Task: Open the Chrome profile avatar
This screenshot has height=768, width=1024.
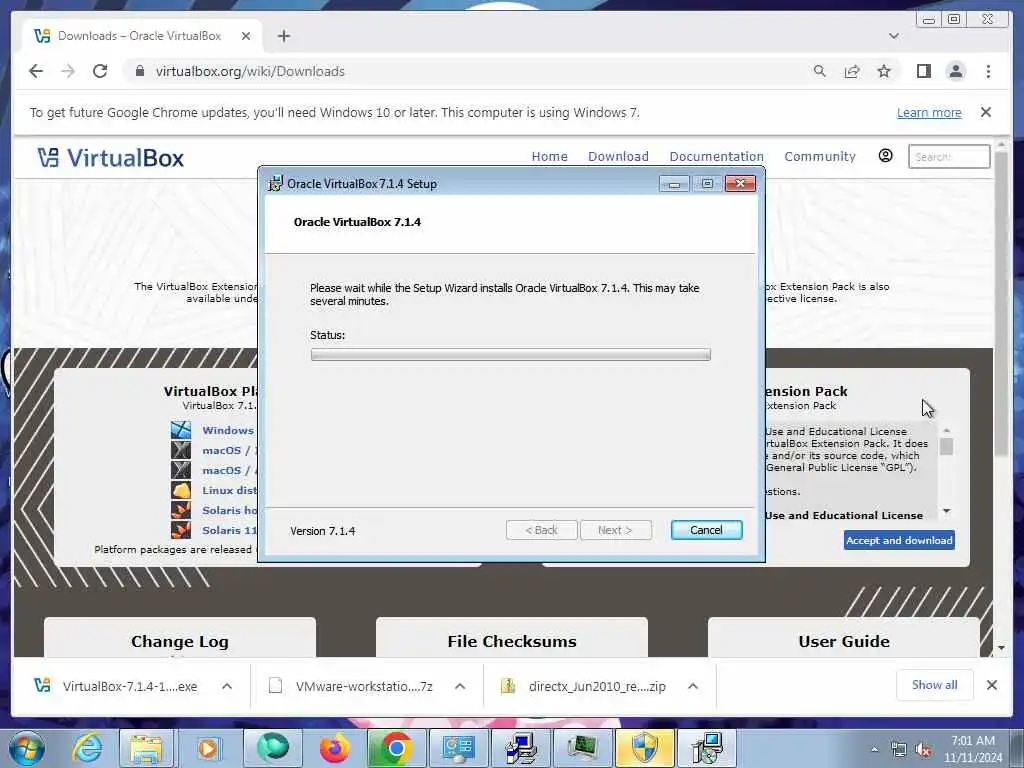Action: coord(955,71)
